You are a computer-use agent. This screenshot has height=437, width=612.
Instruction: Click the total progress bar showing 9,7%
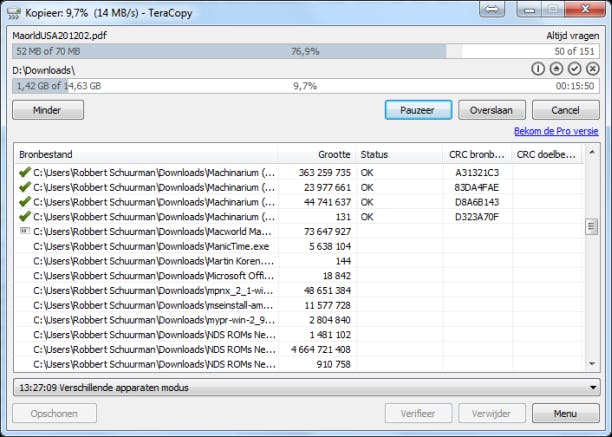pos(306,86)
